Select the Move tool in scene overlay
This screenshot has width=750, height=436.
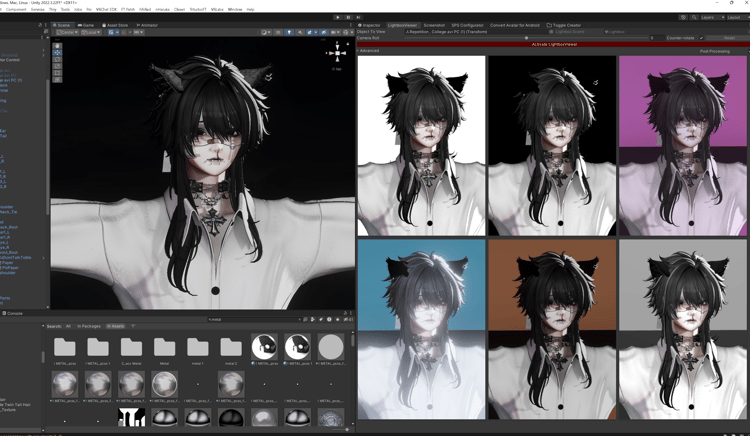57,53
